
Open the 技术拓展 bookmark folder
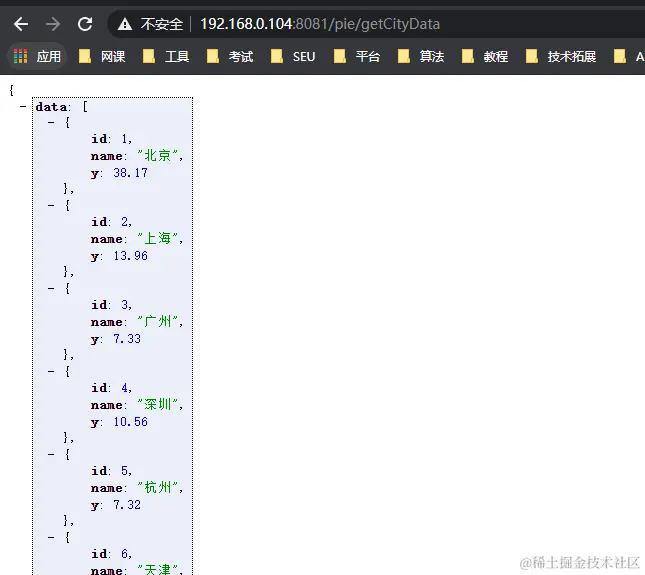tap(561, 56)
